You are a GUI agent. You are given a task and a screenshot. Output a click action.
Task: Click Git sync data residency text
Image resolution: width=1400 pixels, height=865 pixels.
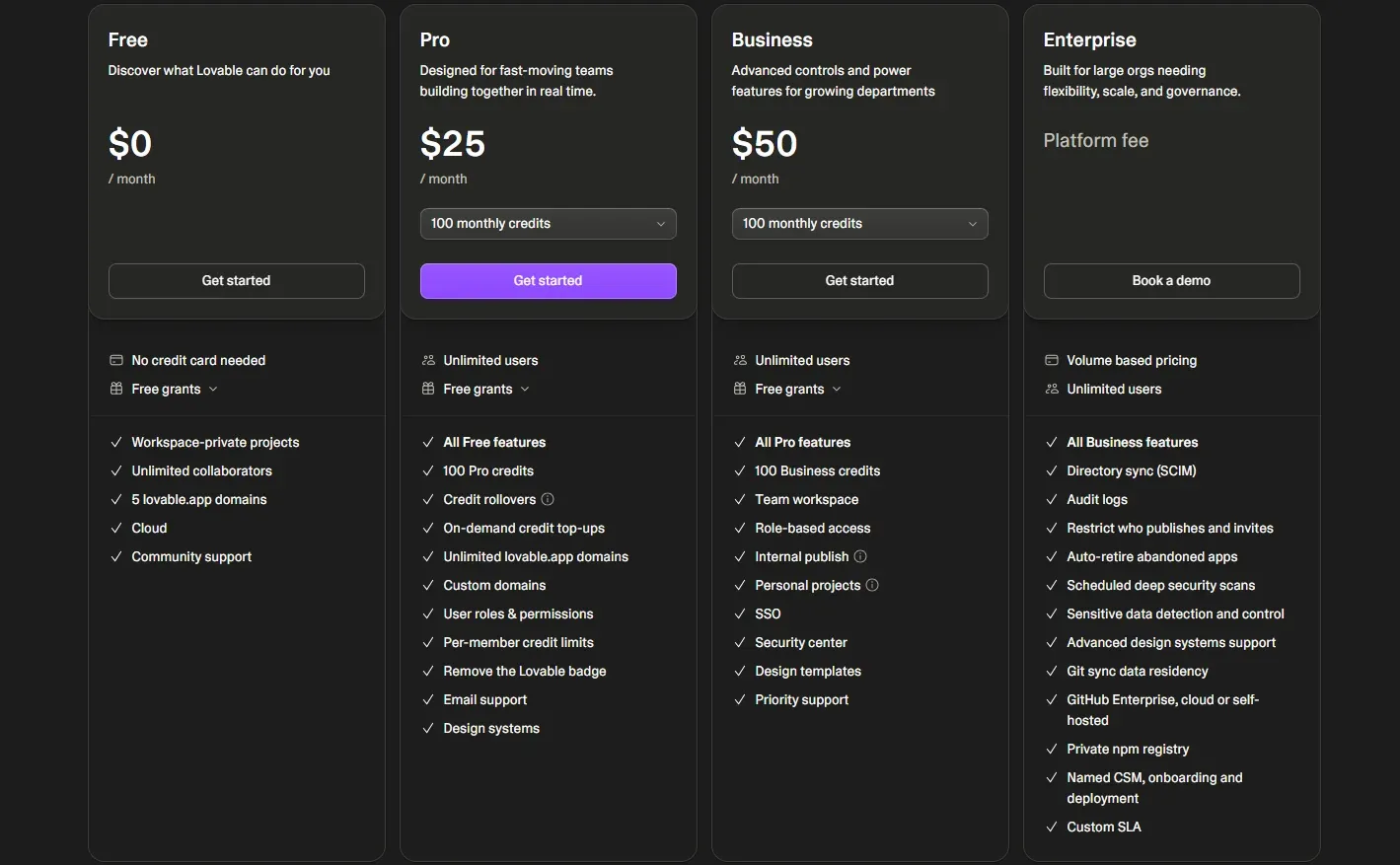pyautogui.click(x=1138, y=671)
